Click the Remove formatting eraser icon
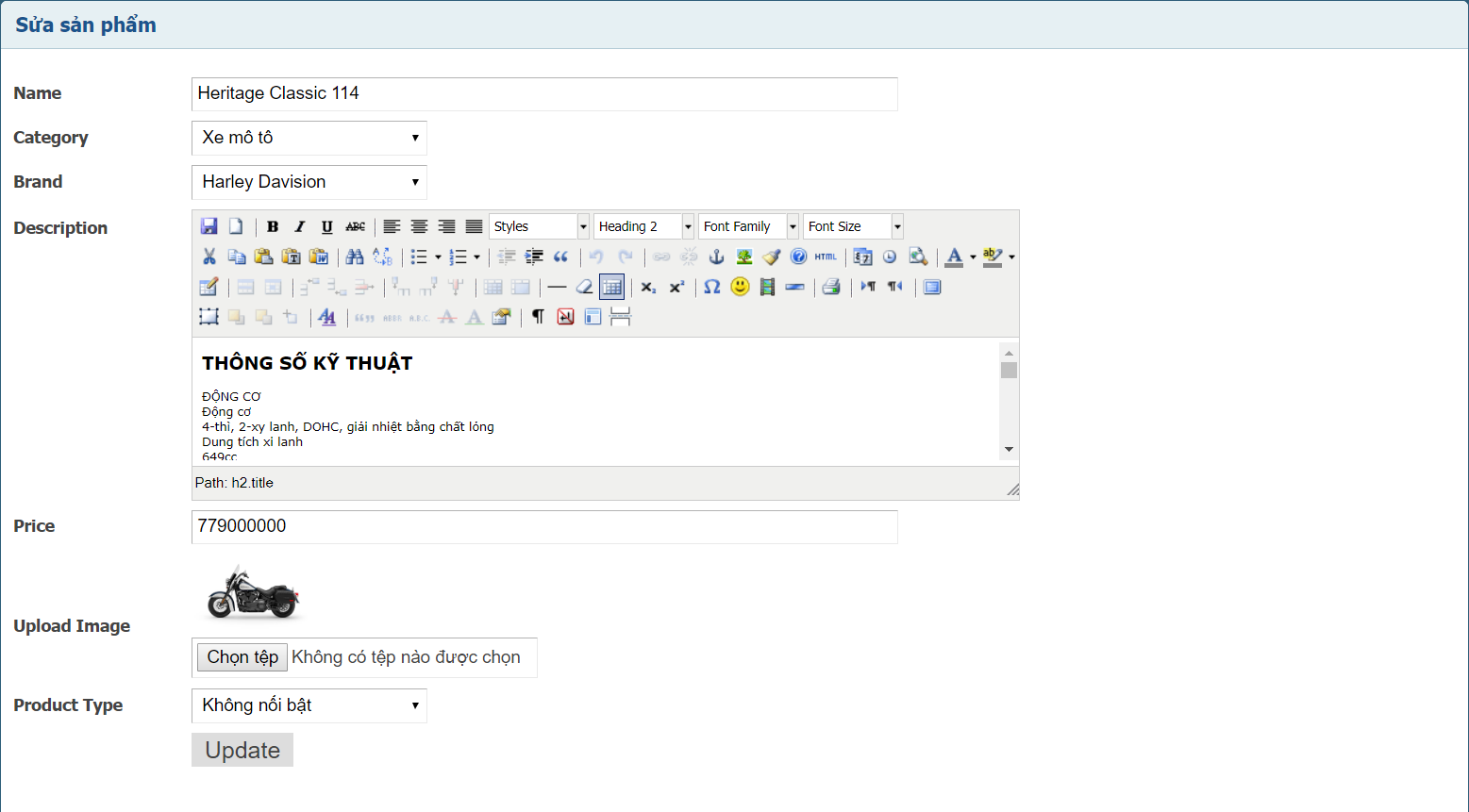Viewport: 1469px width, 812px height. coord(585,287)
